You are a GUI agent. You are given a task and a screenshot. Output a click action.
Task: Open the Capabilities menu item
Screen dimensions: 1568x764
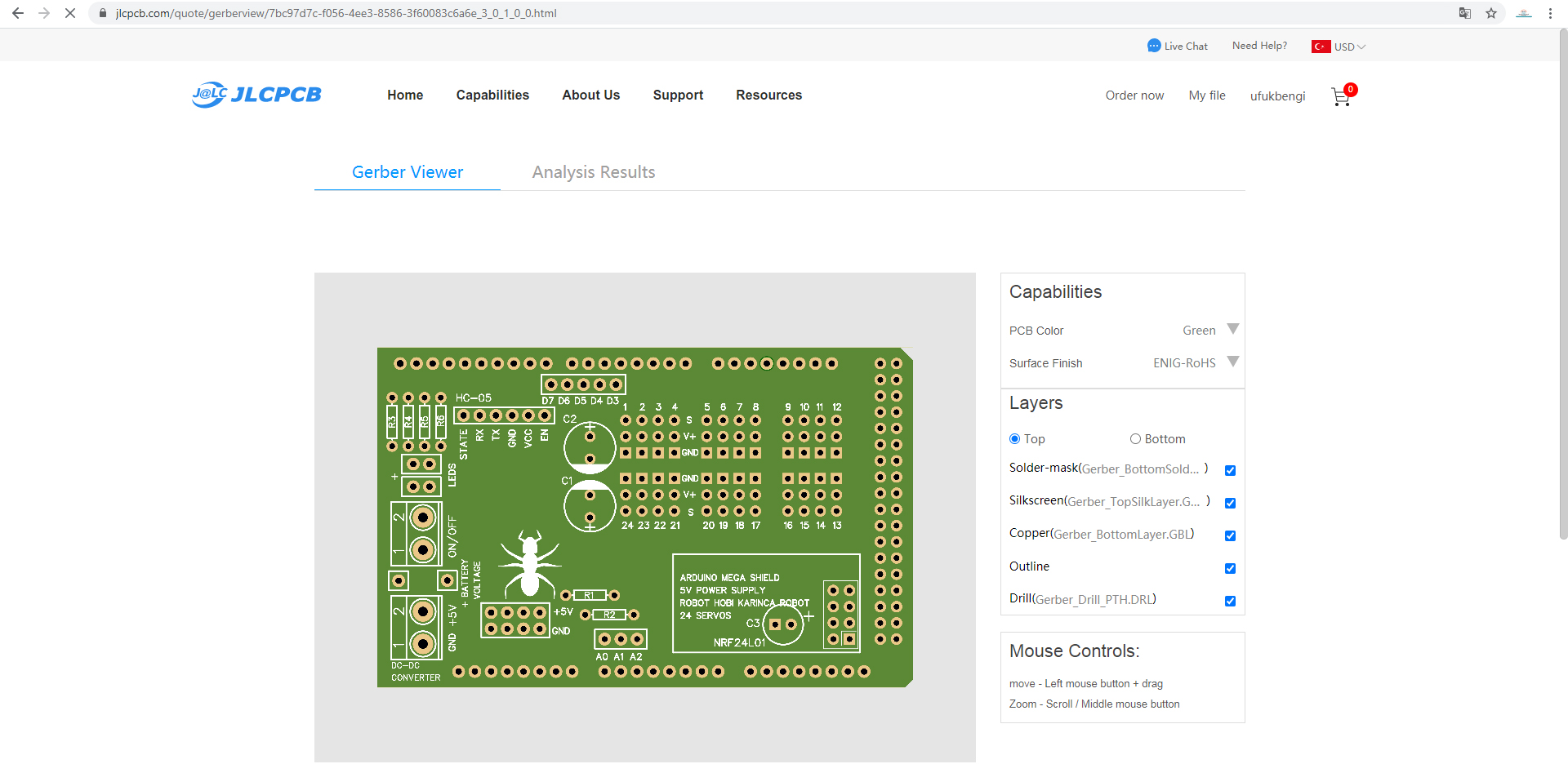[492, 95]
